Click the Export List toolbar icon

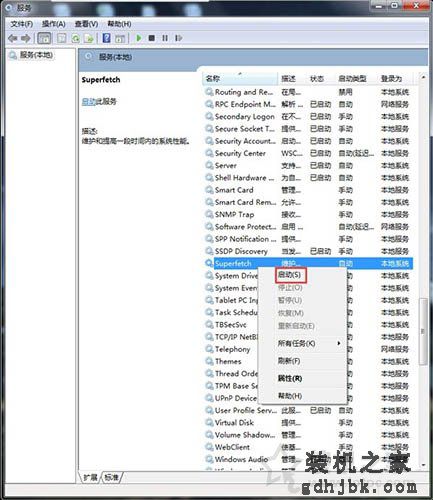89,38
